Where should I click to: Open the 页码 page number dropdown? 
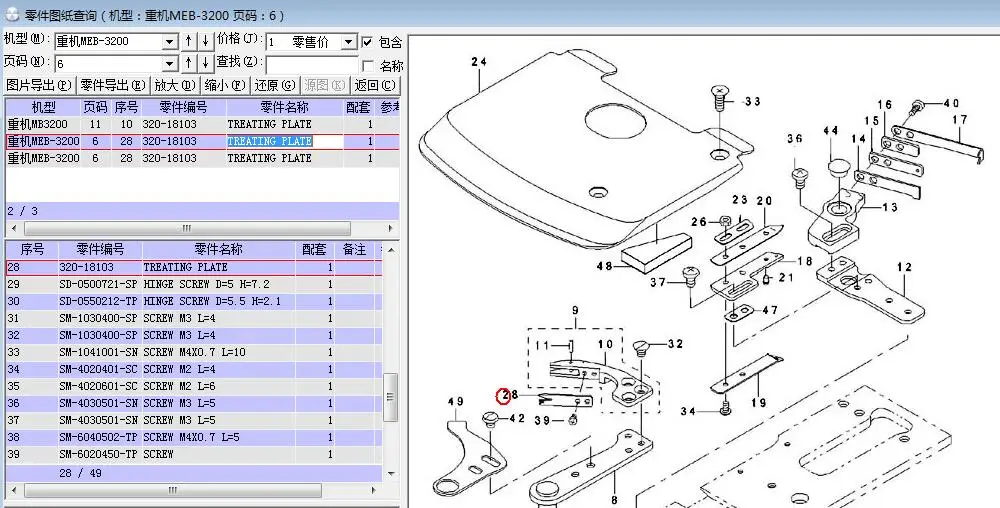click(170, 64)
